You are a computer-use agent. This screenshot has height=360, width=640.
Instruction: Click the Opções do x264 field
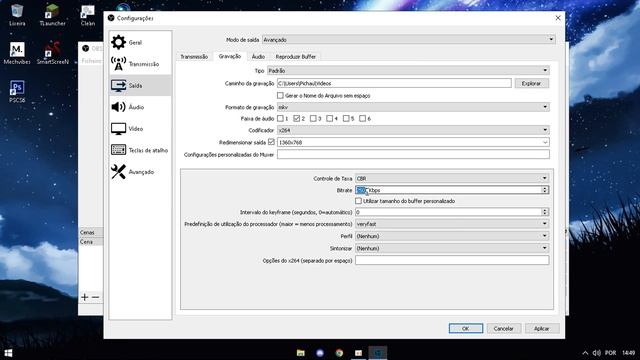(x=452, y=260)
